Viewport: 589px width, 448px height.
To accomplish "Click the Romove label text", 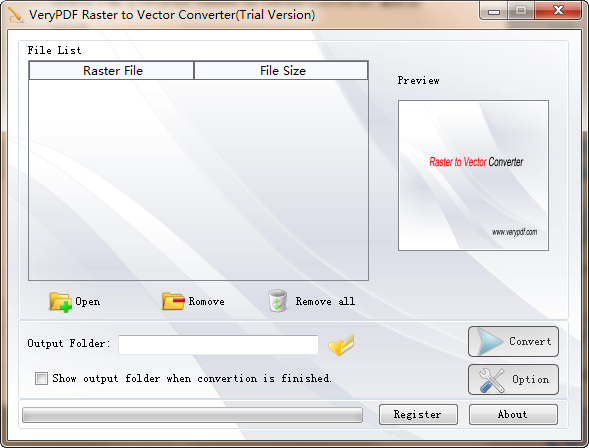I will [x=206, y=301].
